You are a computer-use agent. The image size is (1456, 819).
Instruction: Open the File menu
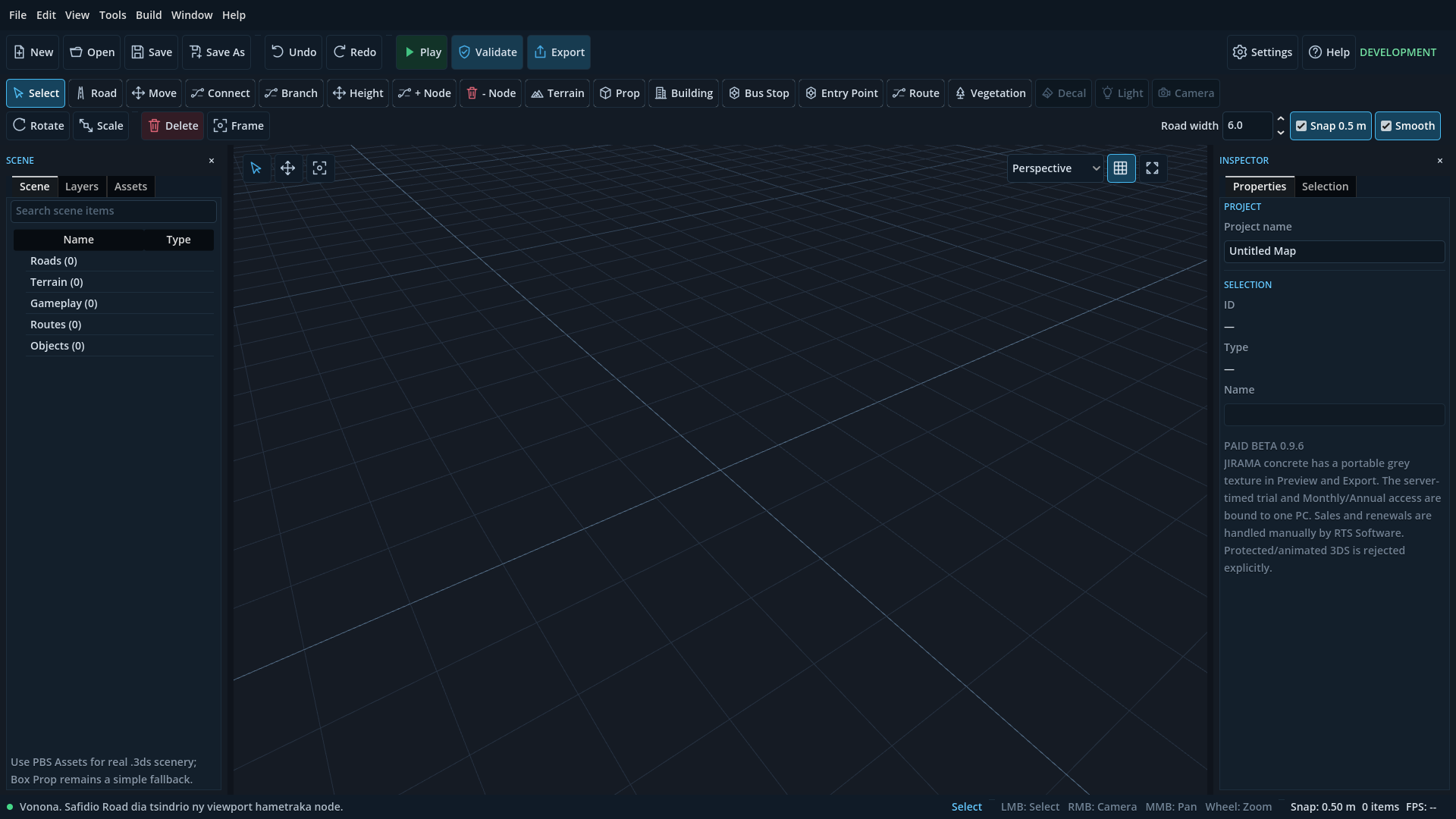pyautogui.click(x=17, y=15)
